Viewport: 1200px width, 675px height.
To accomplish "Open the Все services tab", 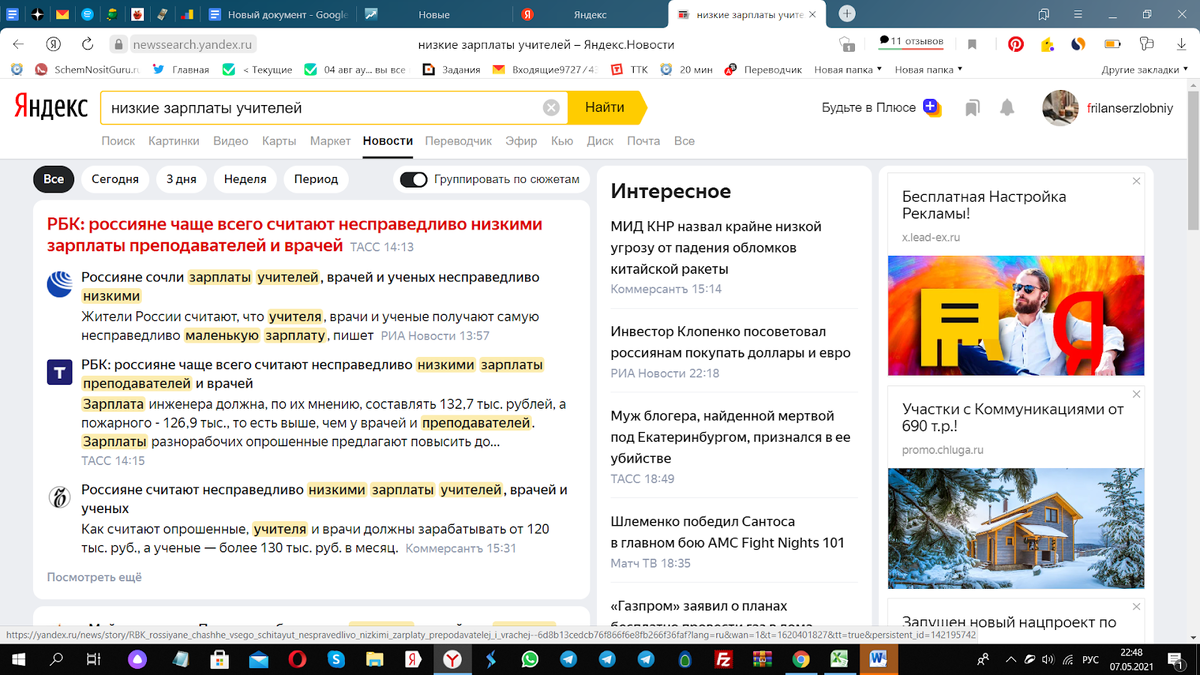I will click(x=684, y=141).
